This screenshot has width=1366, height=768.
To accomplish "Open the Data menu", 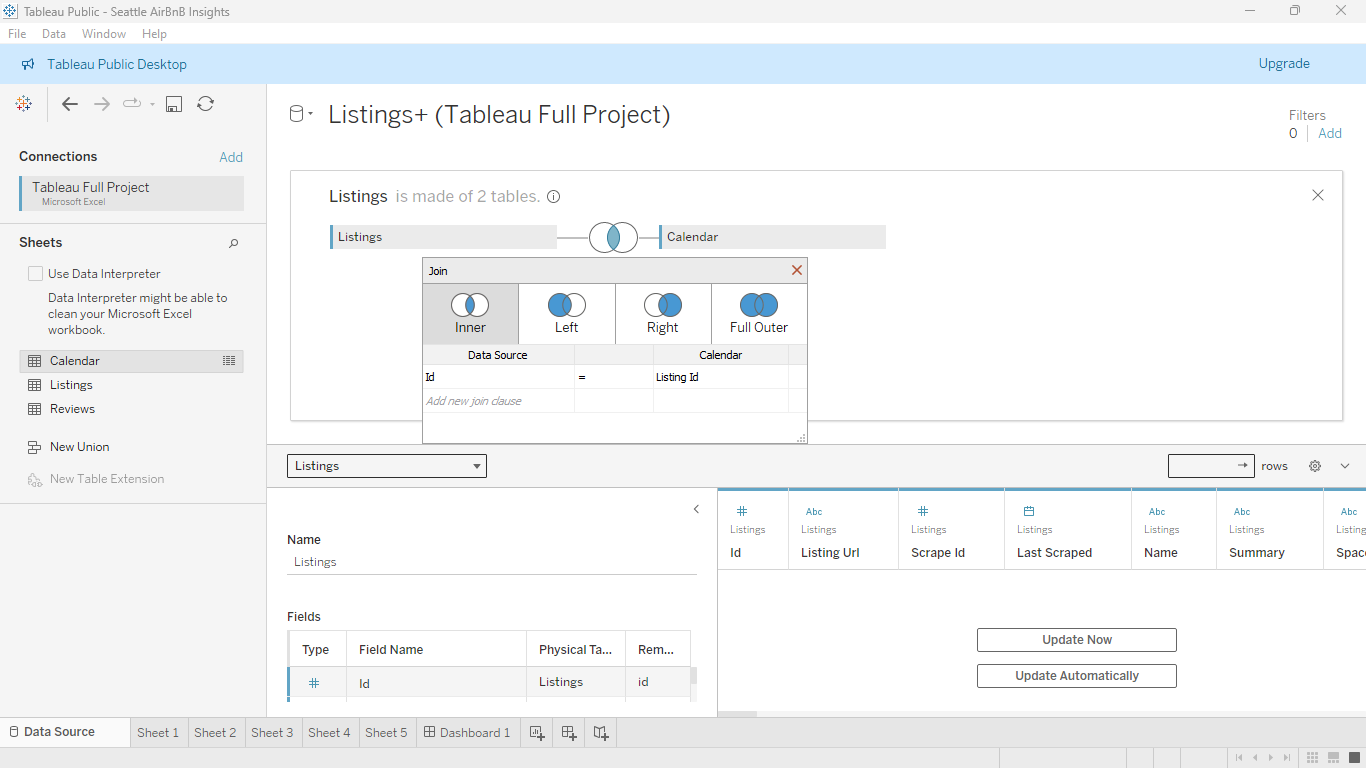I will coord(54,34).
